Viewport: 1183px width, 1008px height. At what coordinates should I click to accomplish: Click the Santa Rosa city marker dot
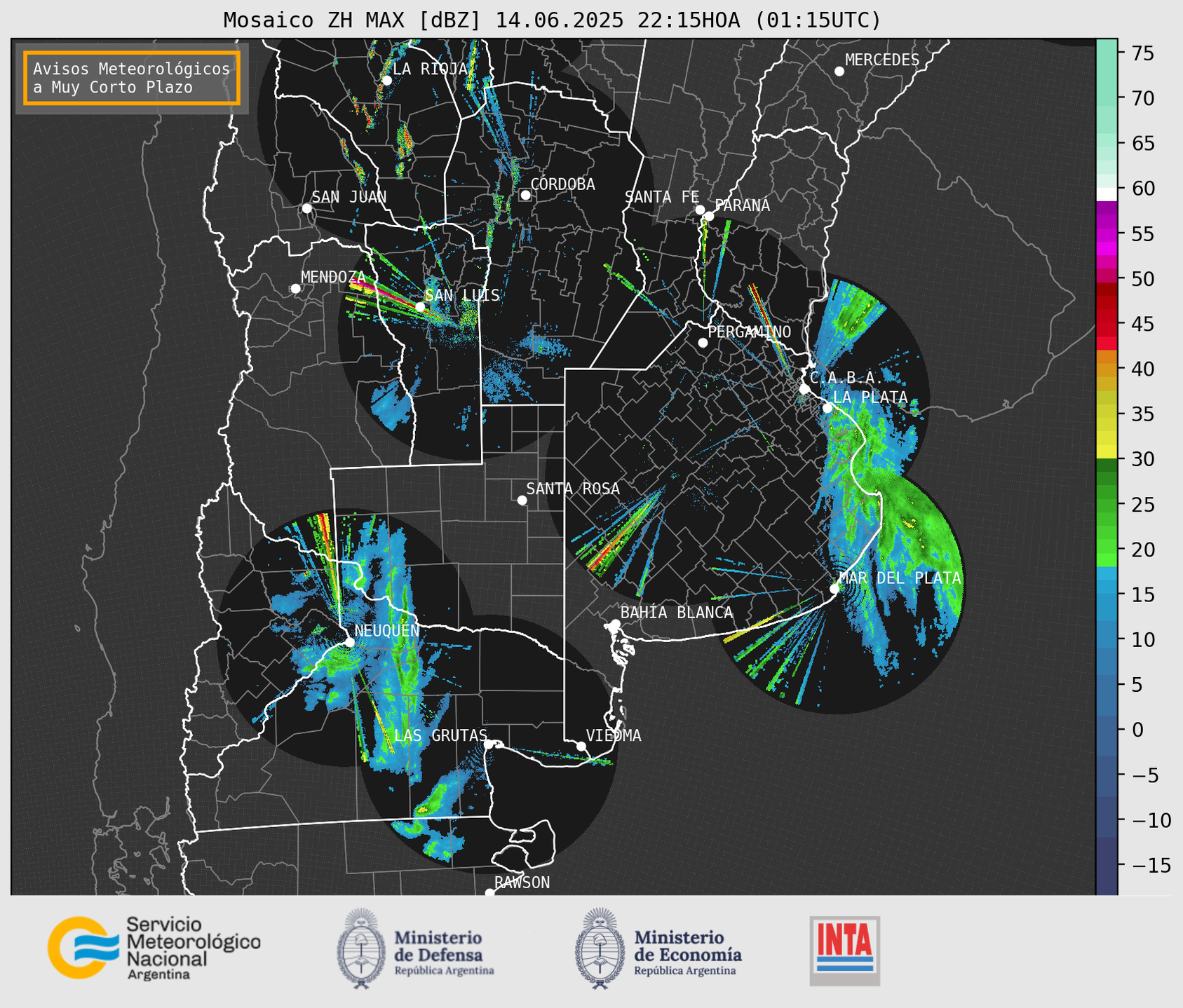click(x=522, y=500)
